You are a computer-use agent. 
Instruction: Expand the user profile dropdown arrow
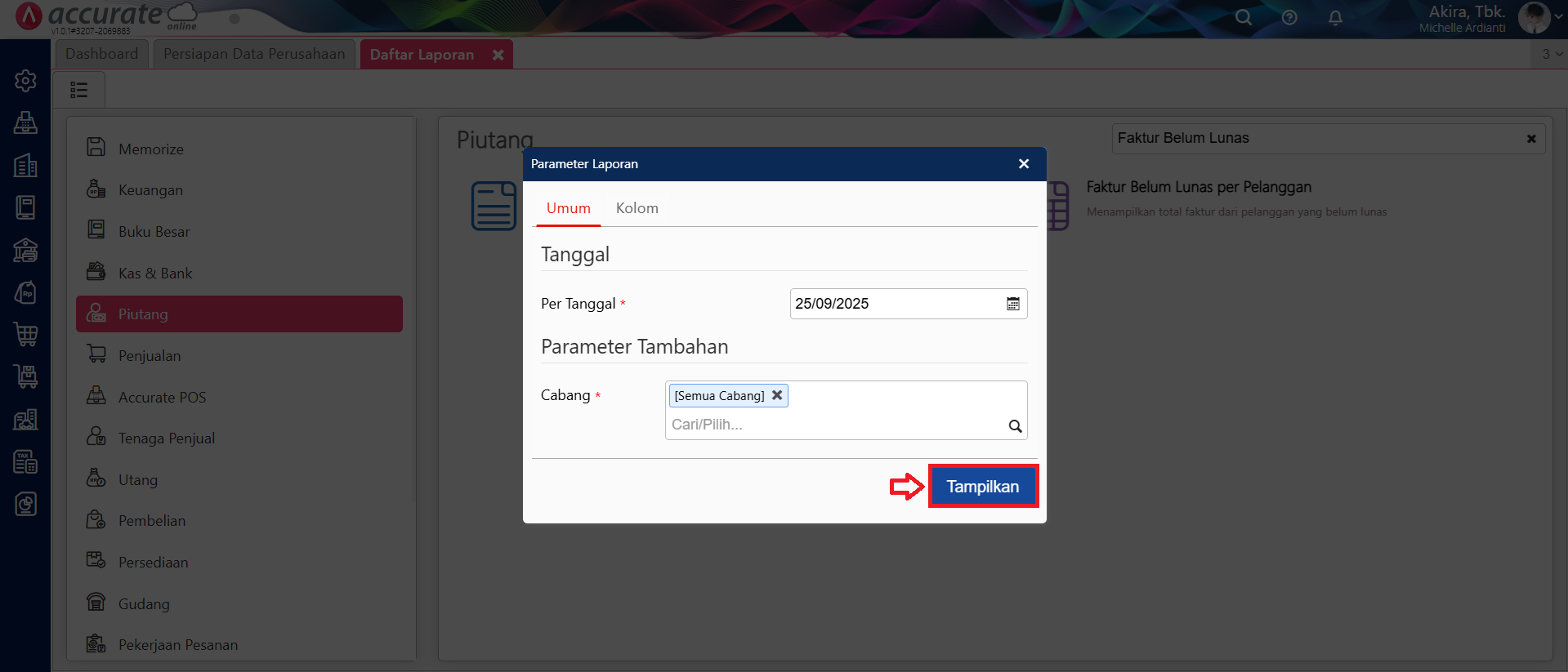coord(1558,16)
